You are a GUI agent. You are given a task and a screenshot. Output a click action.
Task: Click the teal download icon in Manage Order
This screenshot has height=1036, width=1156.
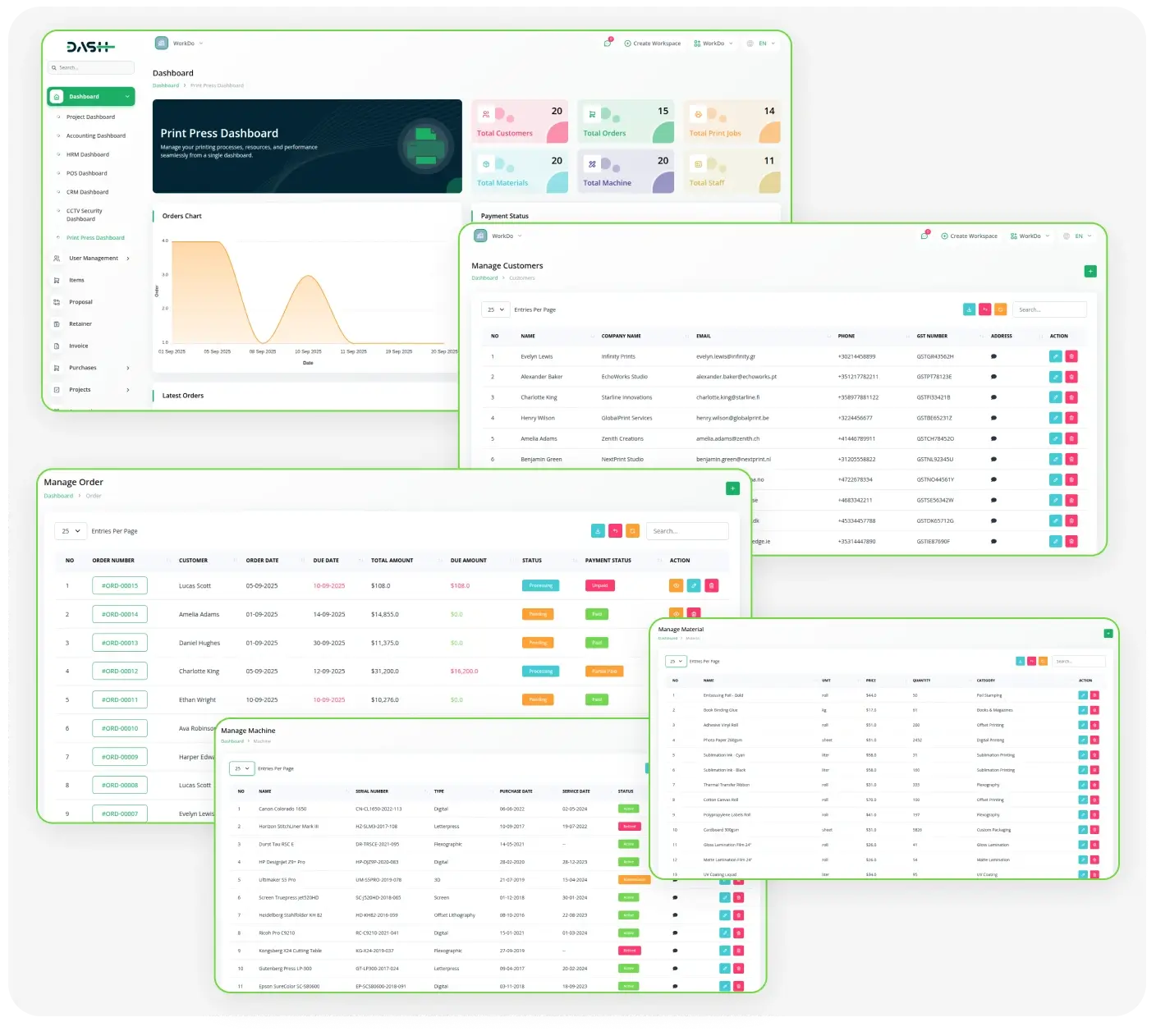(598, 531)
